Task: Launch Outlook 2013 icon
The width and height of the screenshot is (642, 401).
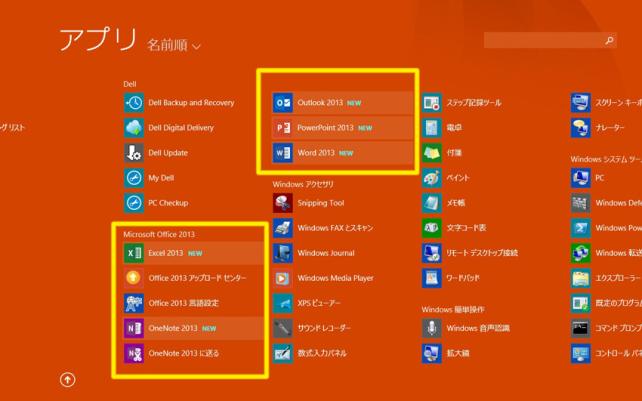Action: click(283, 102)
